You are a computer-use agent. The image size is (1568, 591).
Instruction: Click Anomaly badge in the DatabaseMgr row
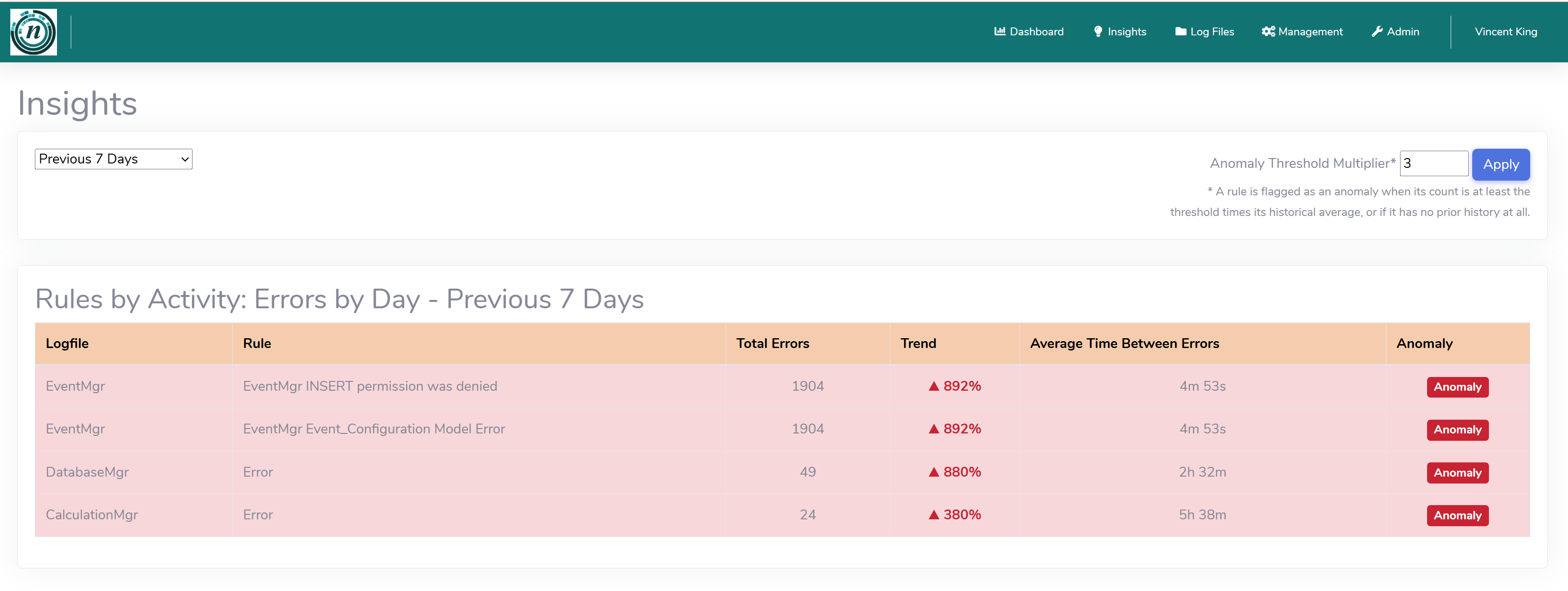(x=1457, y=473)
